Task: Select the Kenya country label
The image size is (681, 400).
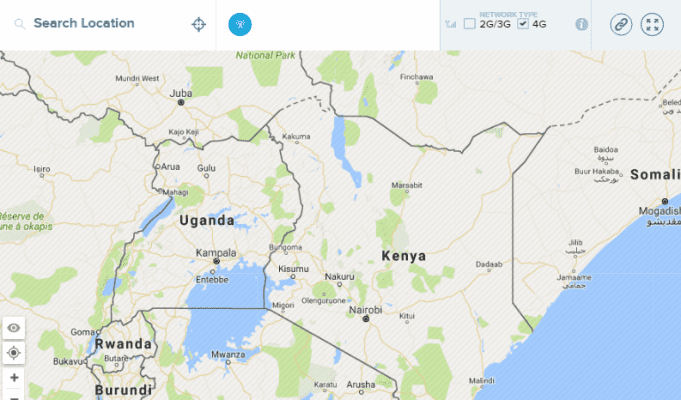Action: [x=404, y=256]
